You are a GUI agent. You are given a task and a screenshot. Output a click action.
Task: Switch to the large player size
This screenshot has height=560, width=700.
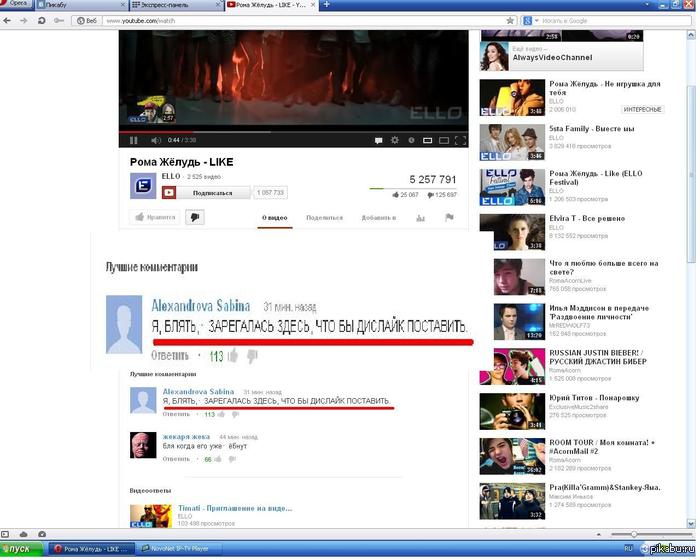(444, 141)
